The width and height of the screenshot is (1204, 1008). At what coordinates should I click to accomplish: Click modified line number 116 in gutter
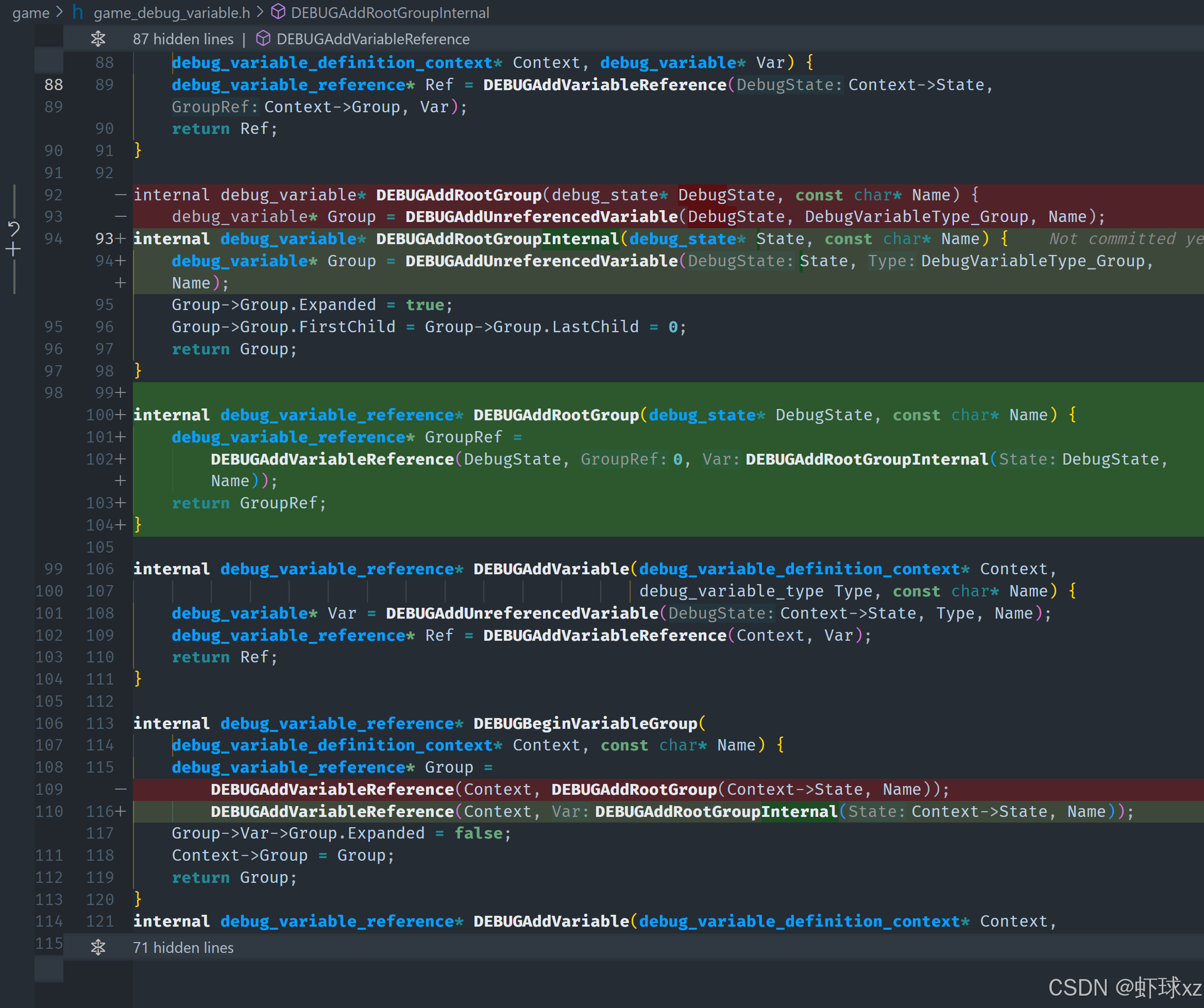[100, 811]
